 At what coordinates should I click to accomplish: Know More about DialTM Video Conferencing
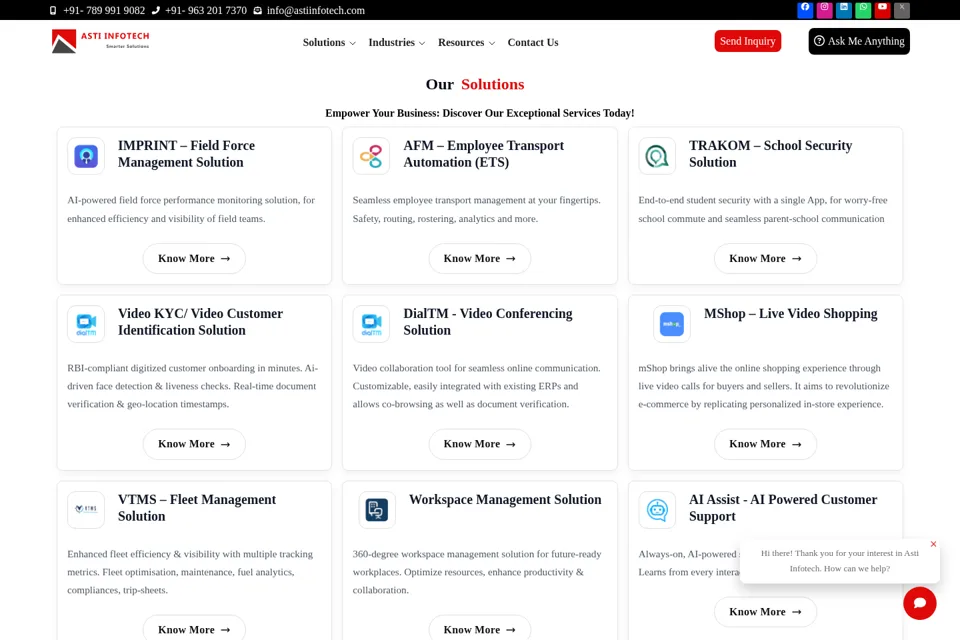point(479,444)
